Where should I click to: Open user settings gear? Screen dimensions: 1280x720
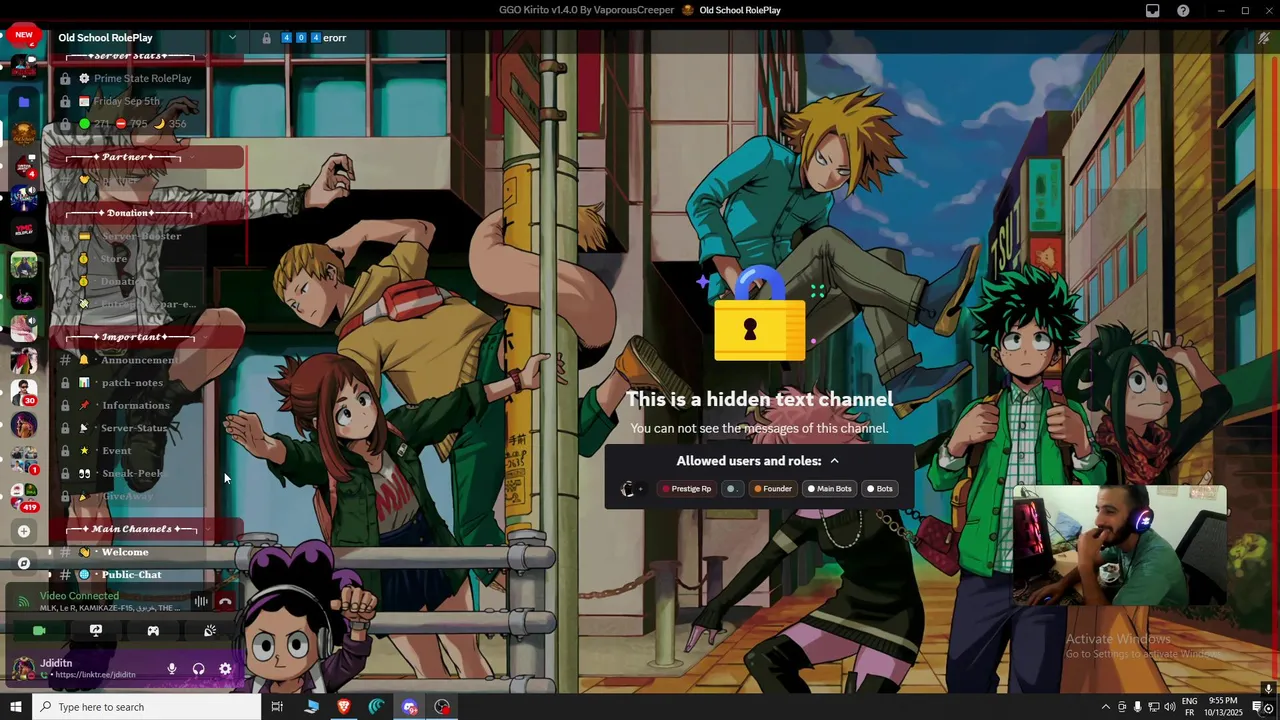(x=225, y=669)
